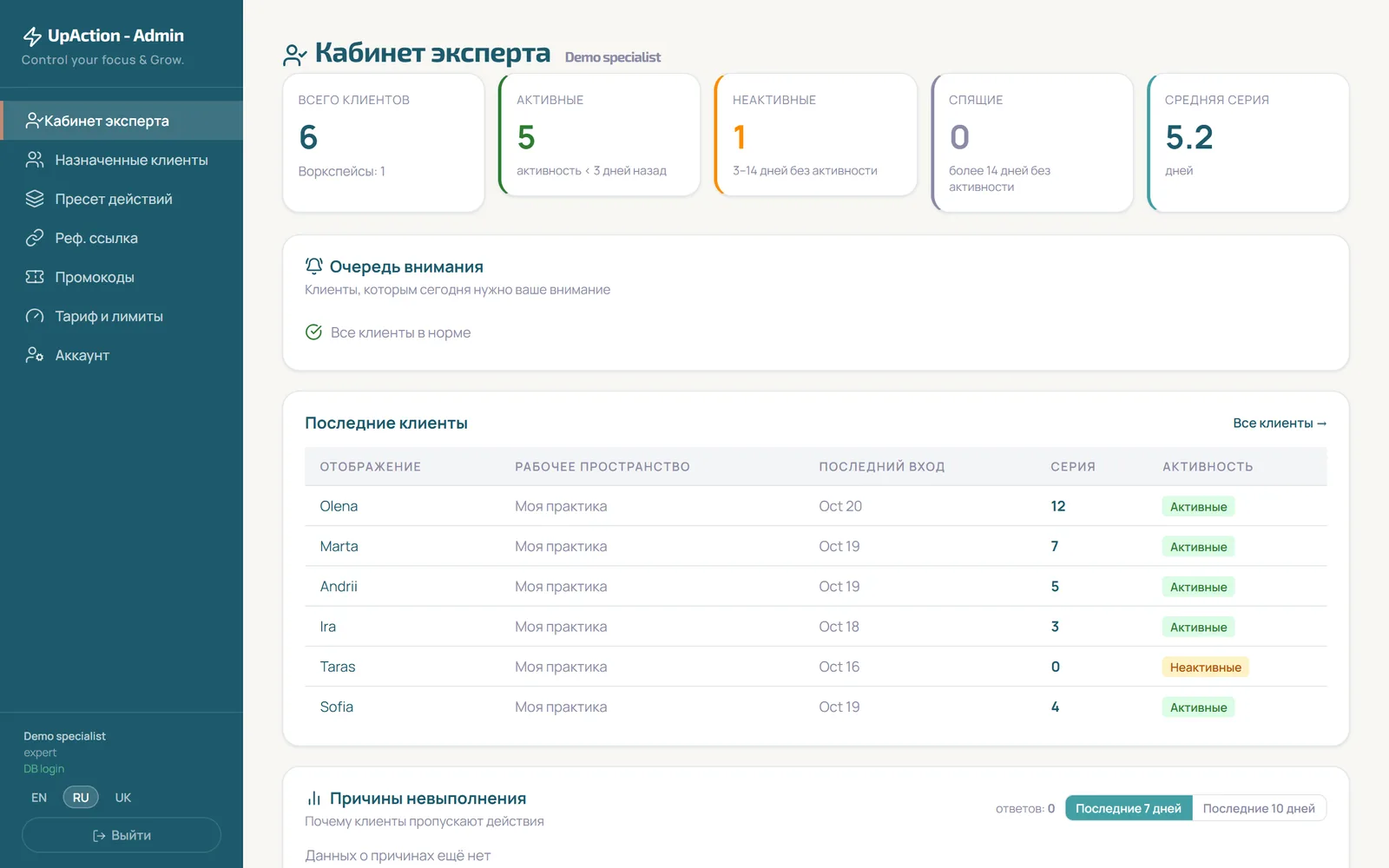Open client Olena's row name

tap(339, 506)
